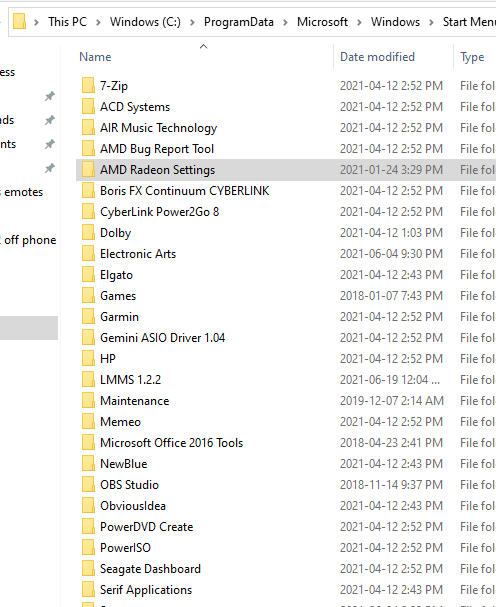Click the Garmin folder icon
496x607 pixels.
(88, 316)
